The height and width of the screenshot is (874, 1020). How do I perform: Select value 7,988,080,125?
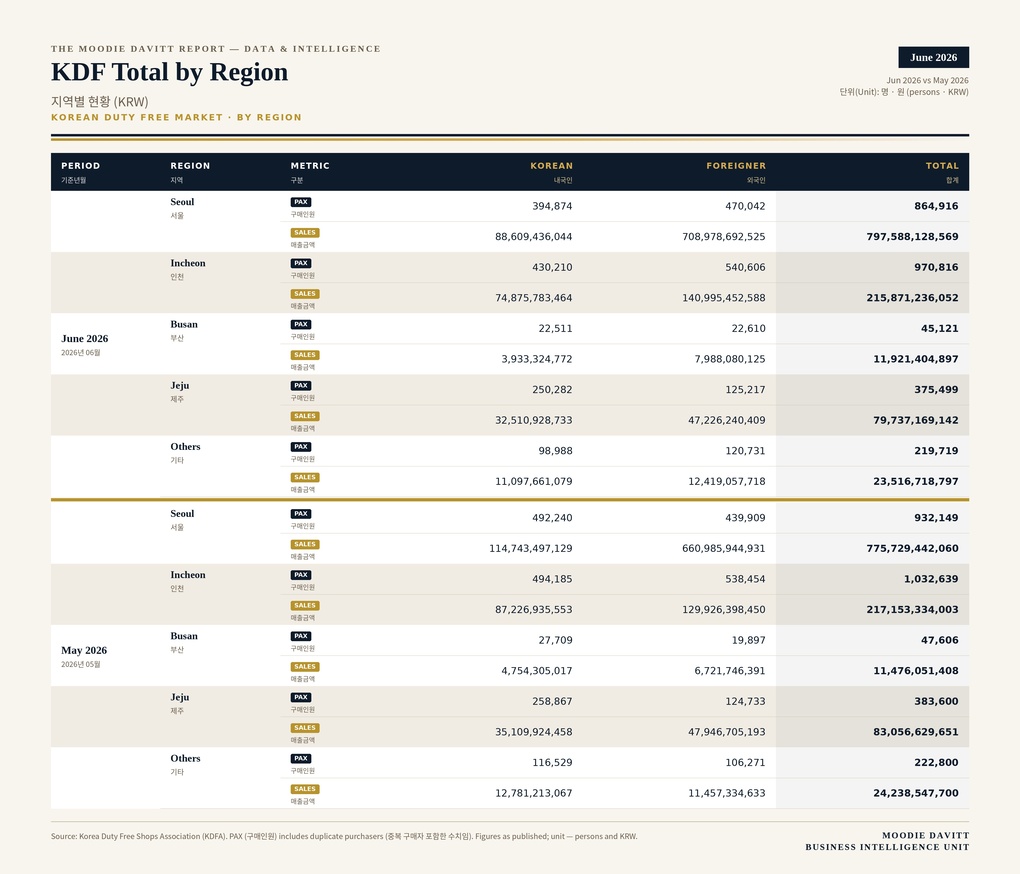click(730, 359)
